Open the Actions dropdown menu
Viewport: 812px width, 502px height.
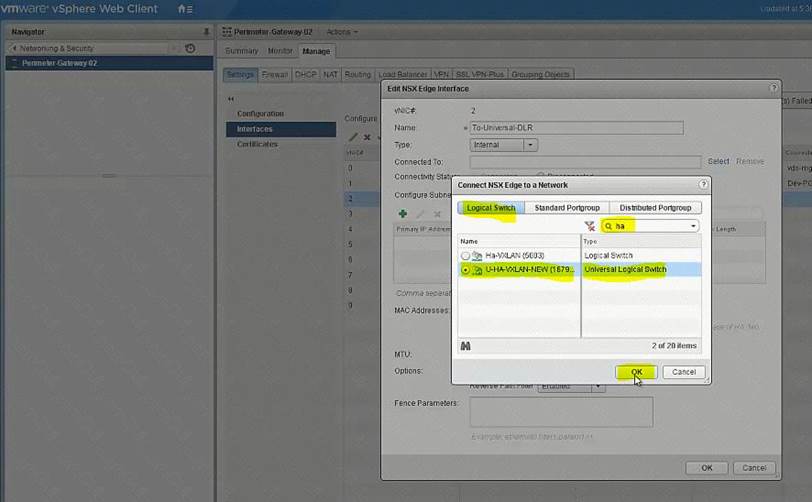tap(341, 32)
